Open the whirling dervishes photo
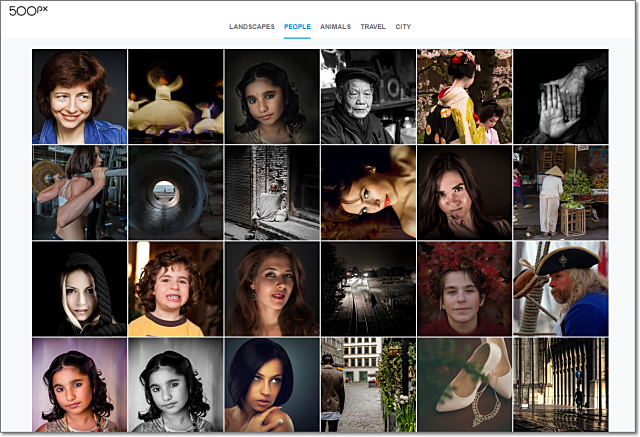 coord(175,96)
